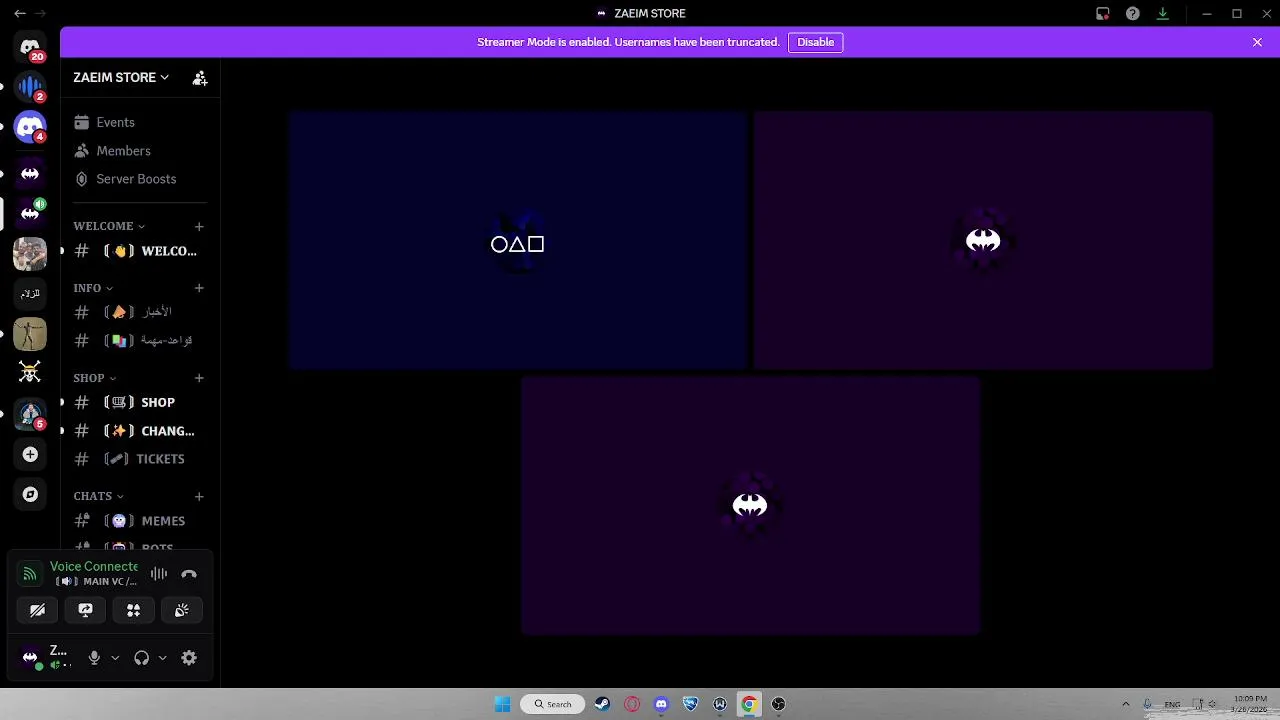Click noise suppression waveform icon
The image size is (1280, 720).
pos(159,574)
